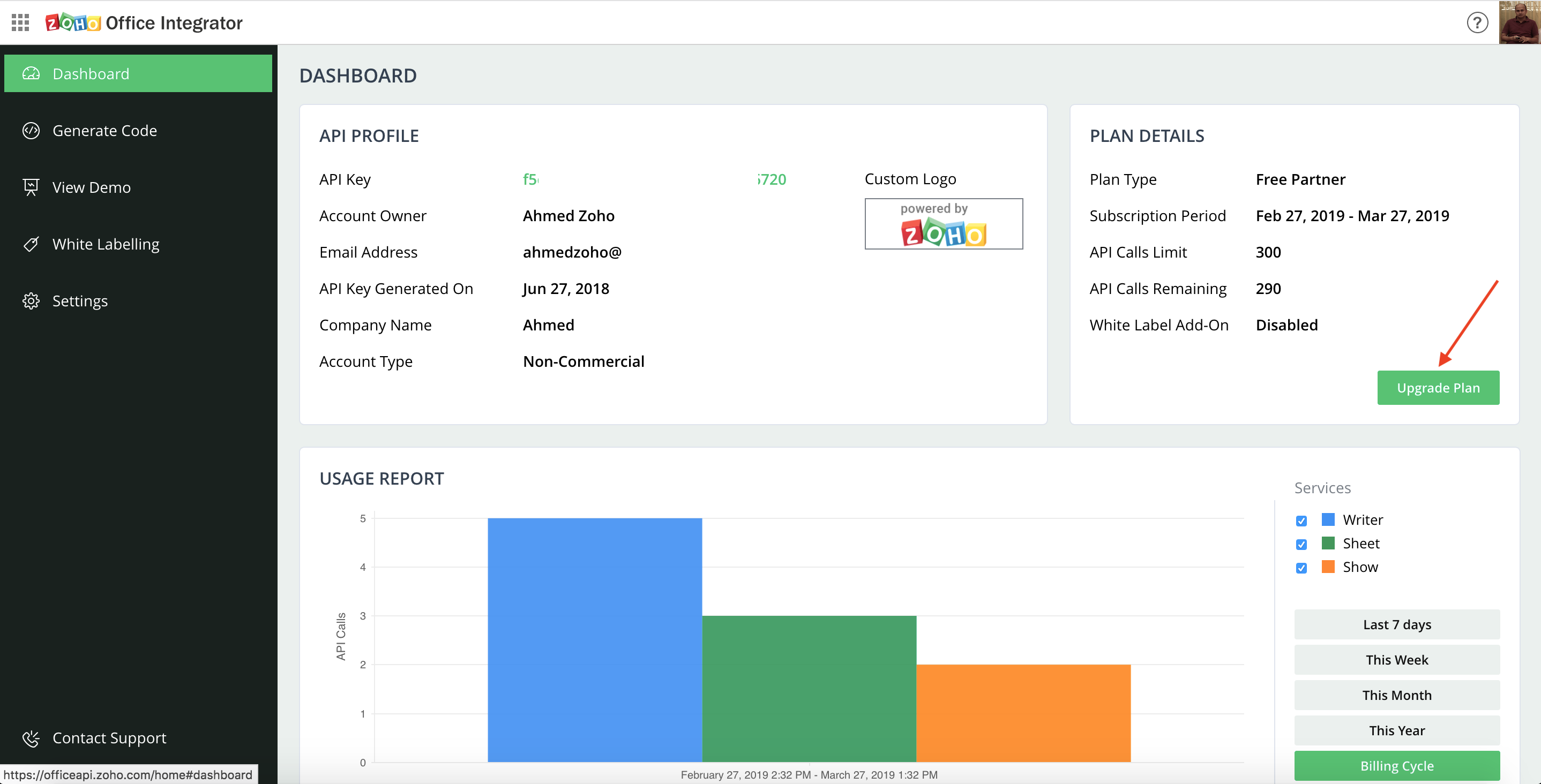Open the user profile avatar
Screen dimensions: 1541x784
1519,22
